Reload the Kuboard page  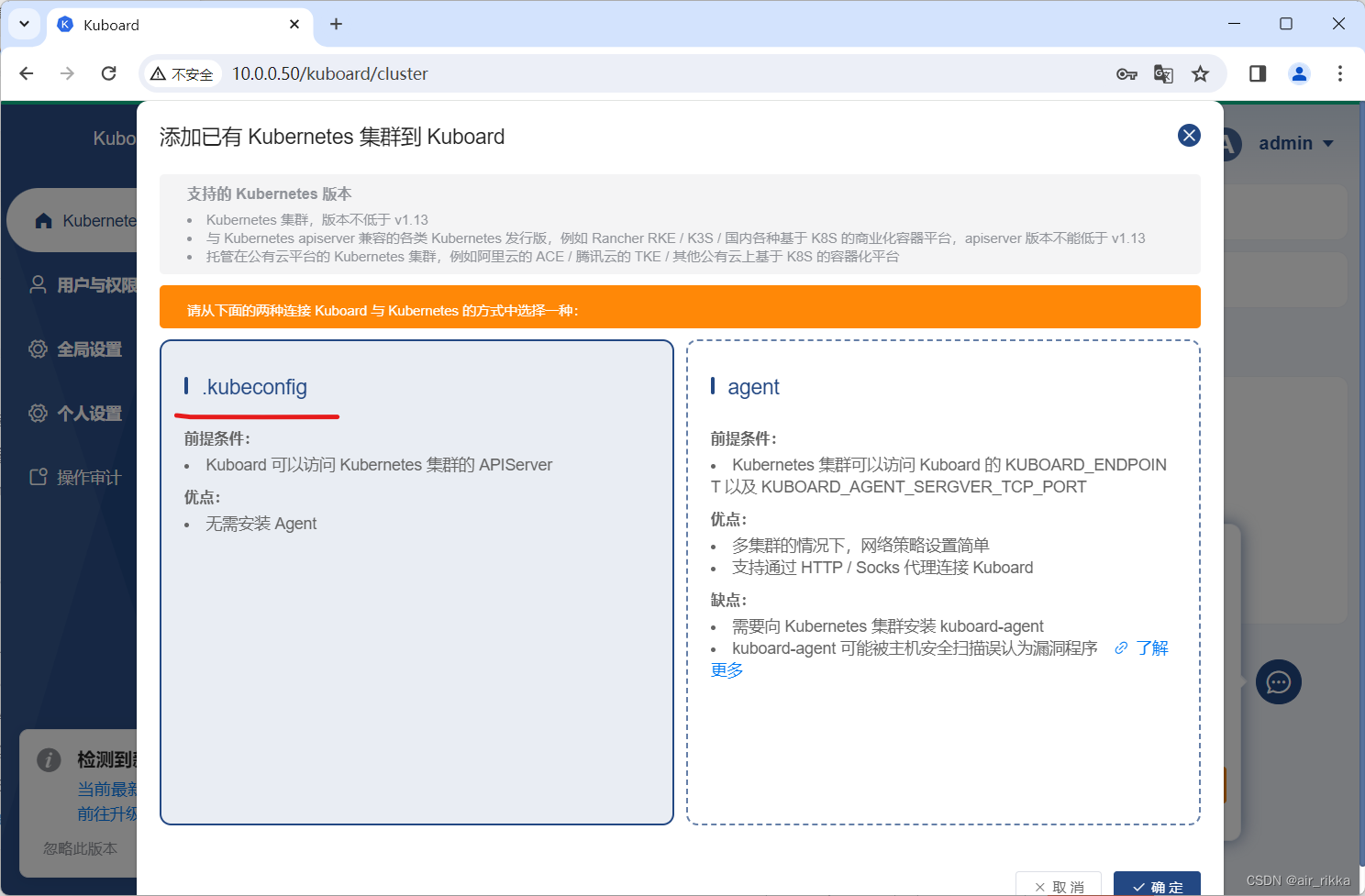(108, 73)
